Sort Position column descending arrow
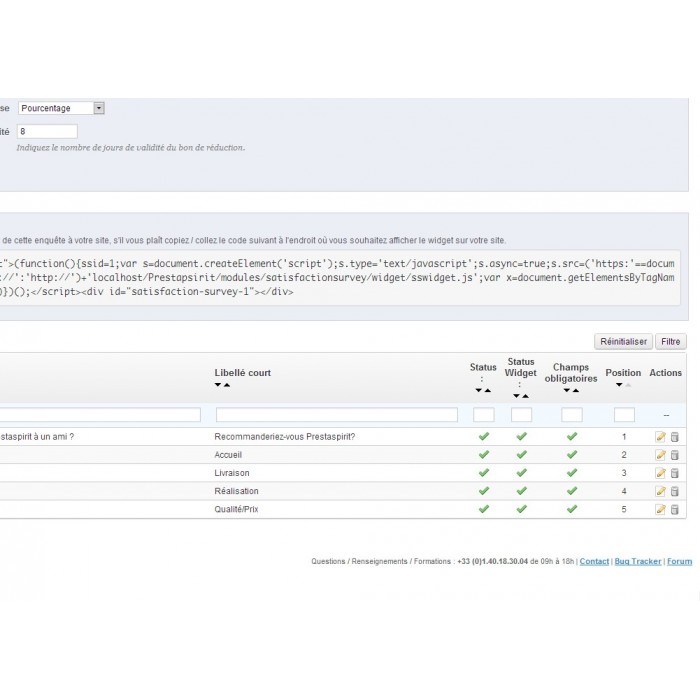 (619, 385)
